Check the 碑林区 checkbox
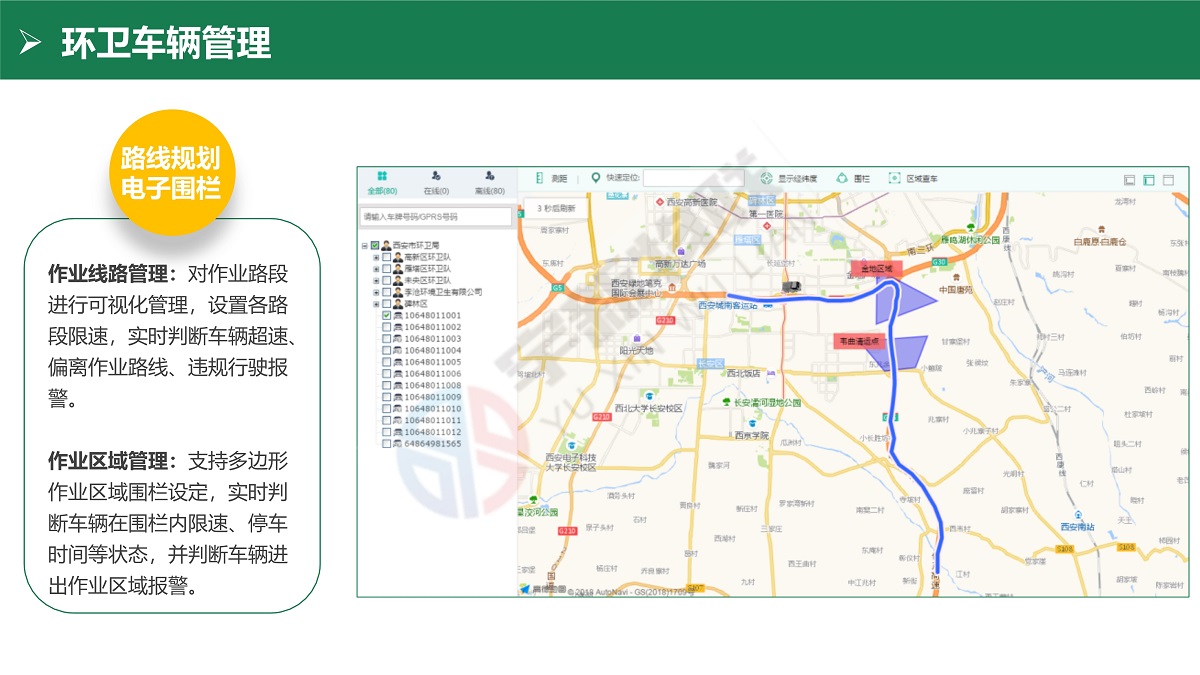Viewport: 1200px width, 675px height. [386, 304]
